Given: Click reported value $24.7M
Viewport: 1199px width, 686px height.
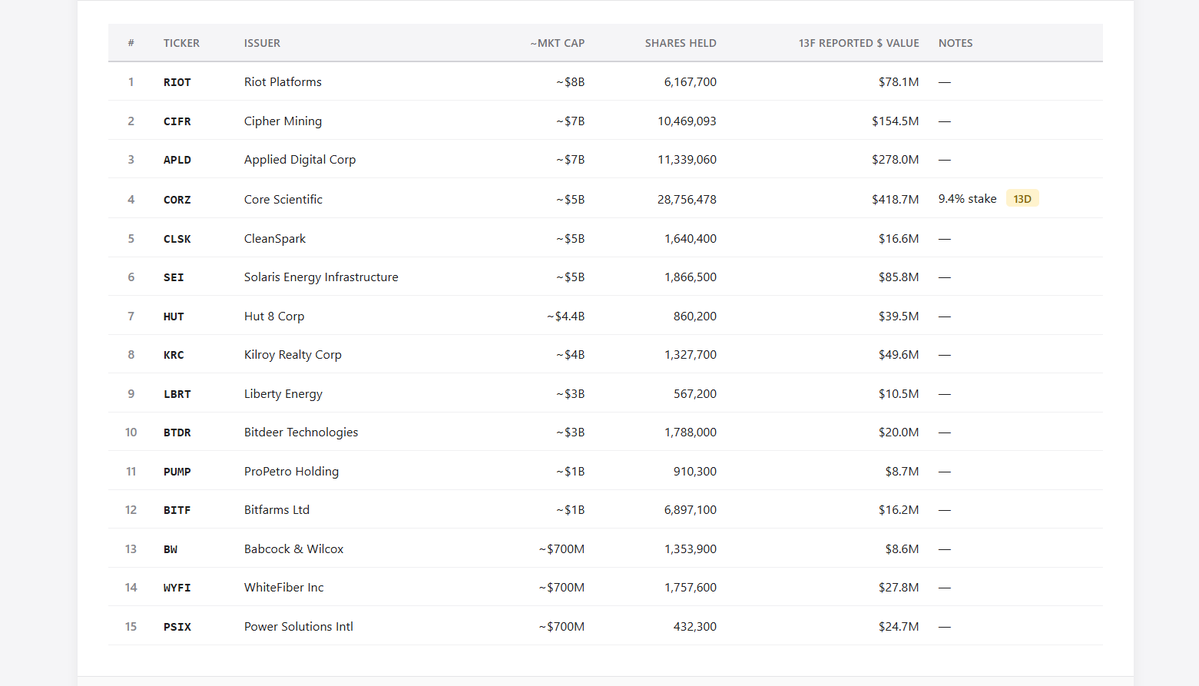Looking at the screenshot, I should (x=898, y=626).
